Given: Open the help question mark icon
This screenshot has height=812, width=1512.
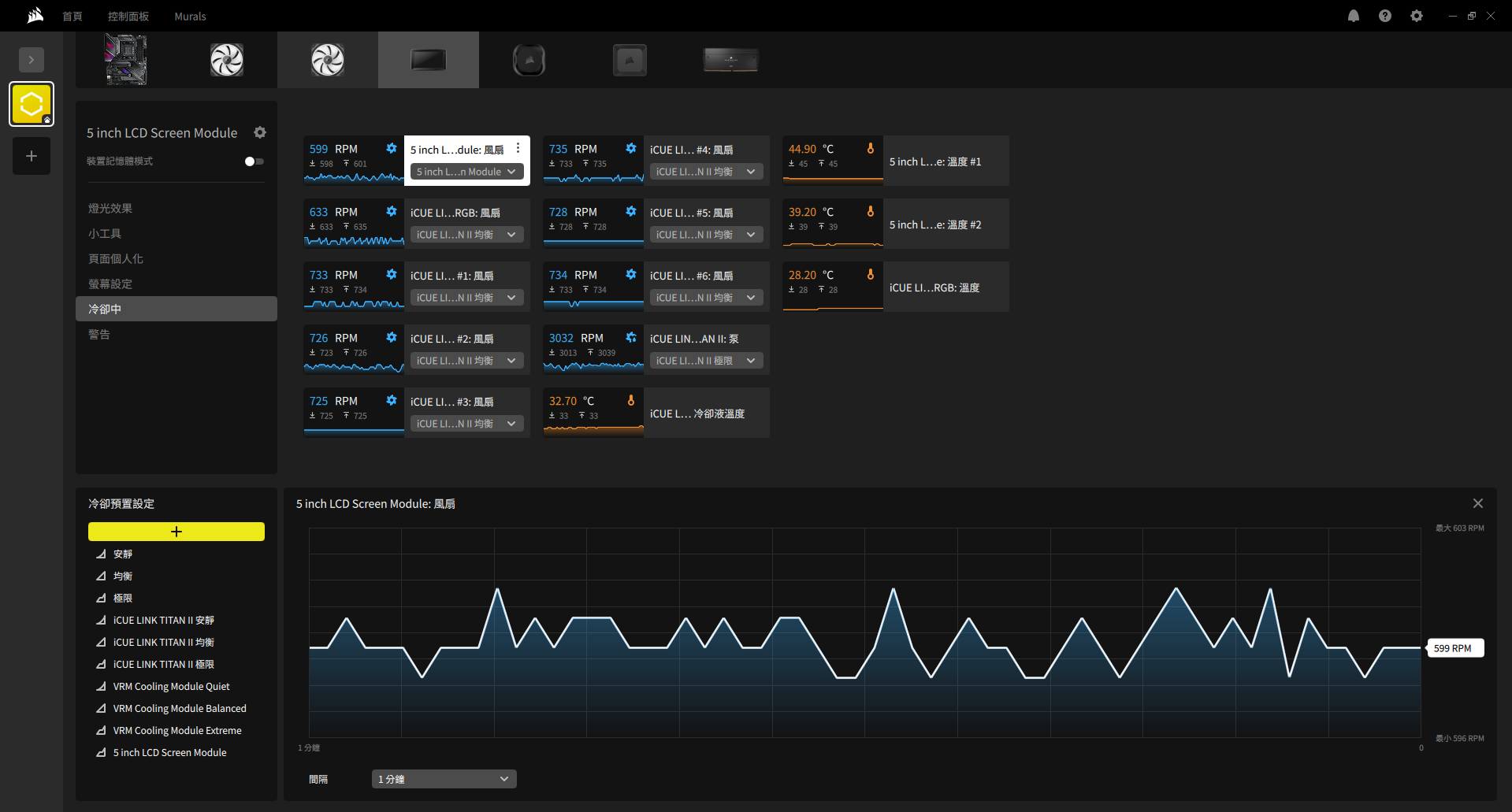Looking at the screenshot, I should 1385,16.
